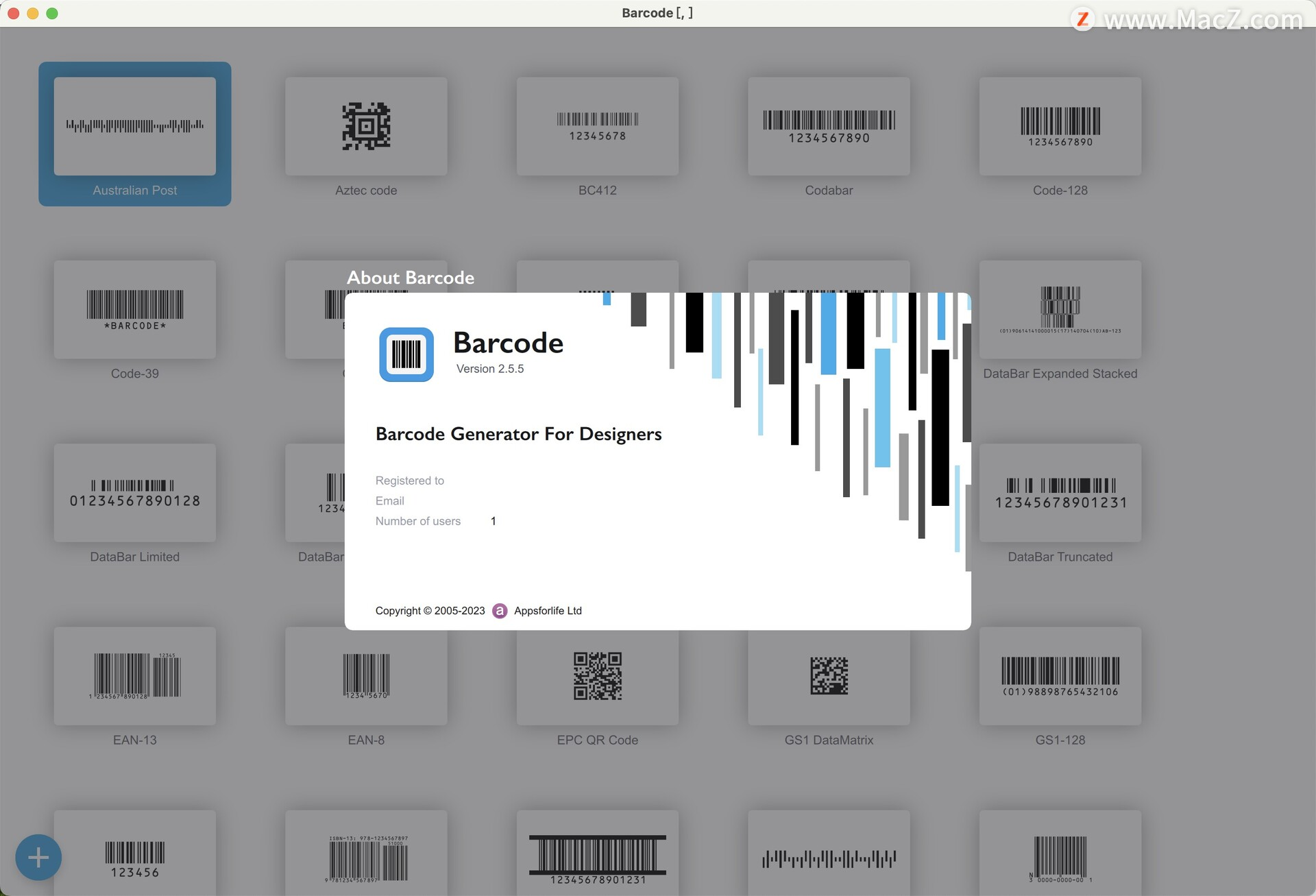
Task: Click the Australian Post label
Action: pos(135,191)
